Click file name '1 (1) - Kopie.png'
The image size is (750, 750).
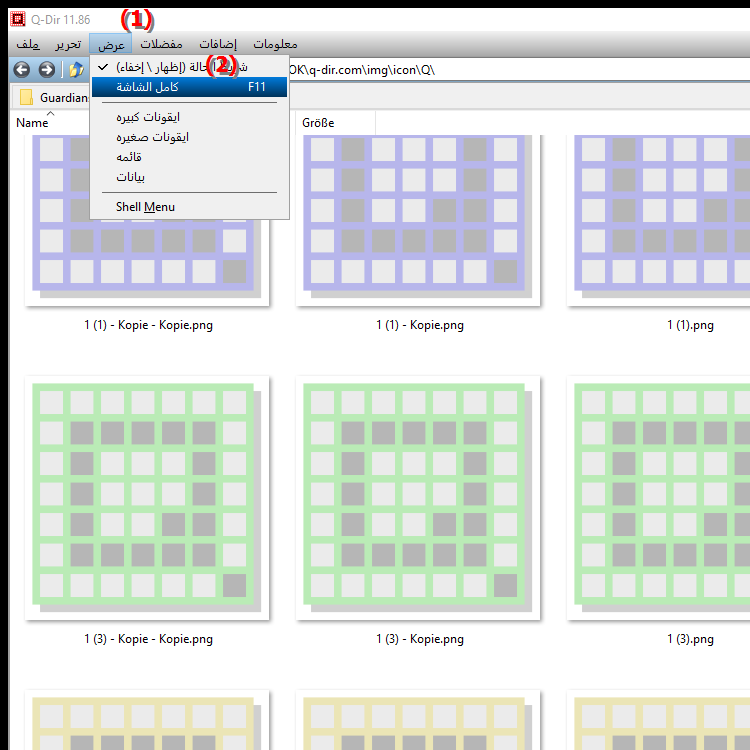click(x=419, y=325)
